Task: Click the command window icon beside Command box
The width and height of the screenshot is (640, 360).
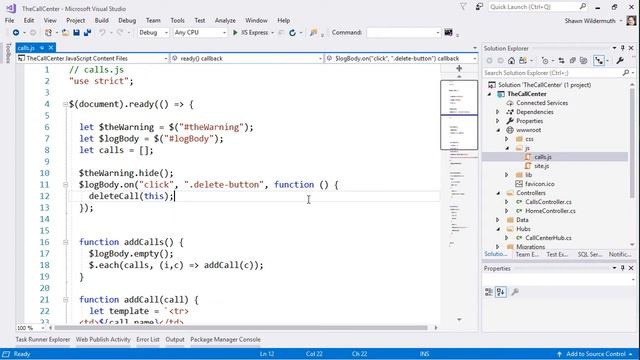Action: coord(448,32)
